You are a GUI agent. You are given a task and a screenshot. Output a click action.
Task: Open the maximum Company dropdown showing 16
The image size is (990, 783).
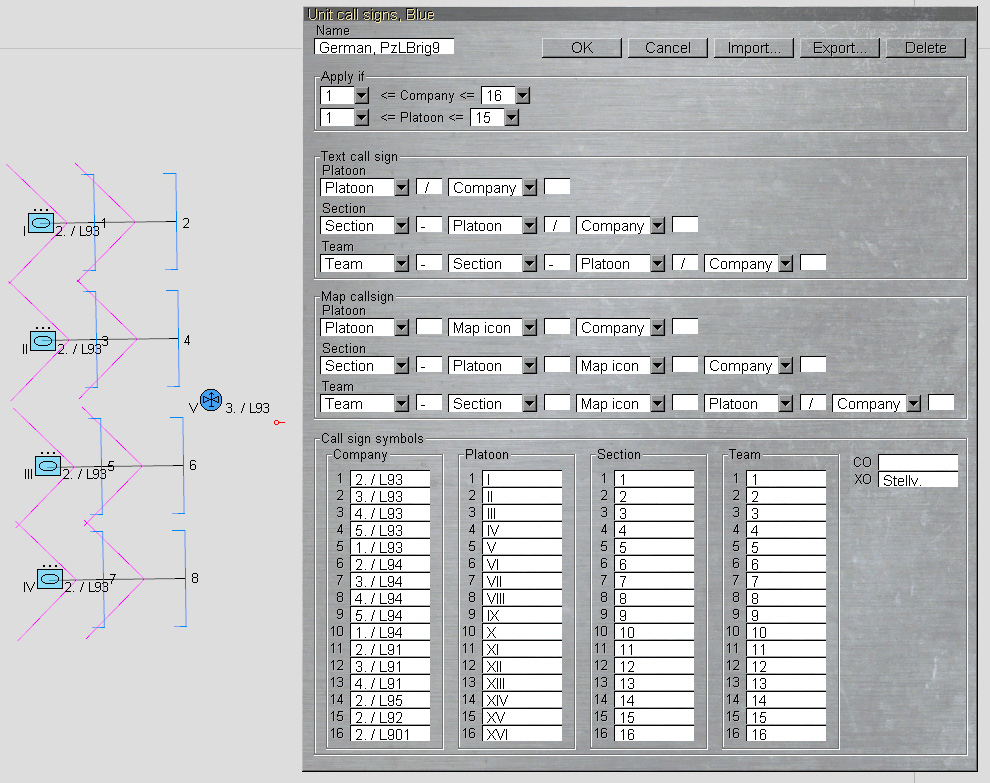521,96
